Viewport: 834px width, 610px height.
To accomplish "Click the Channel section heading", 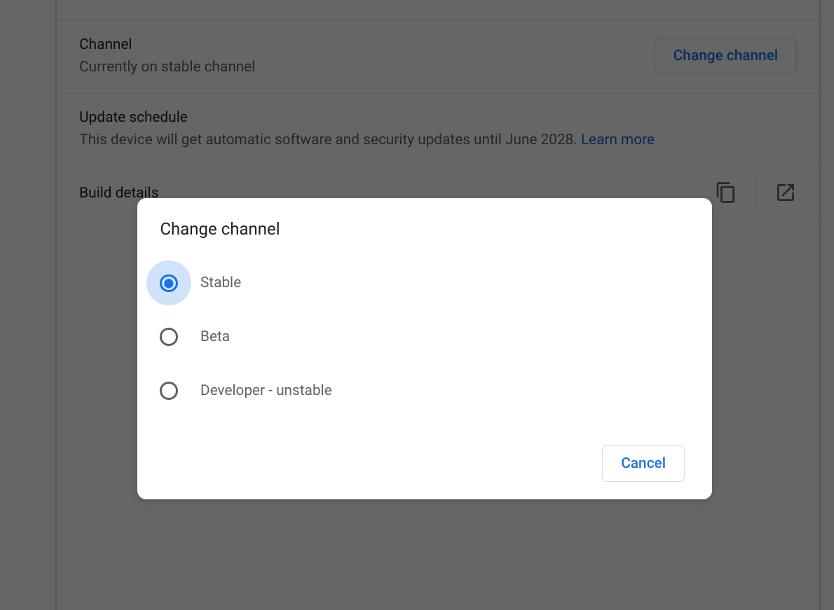I will [105, 44].
